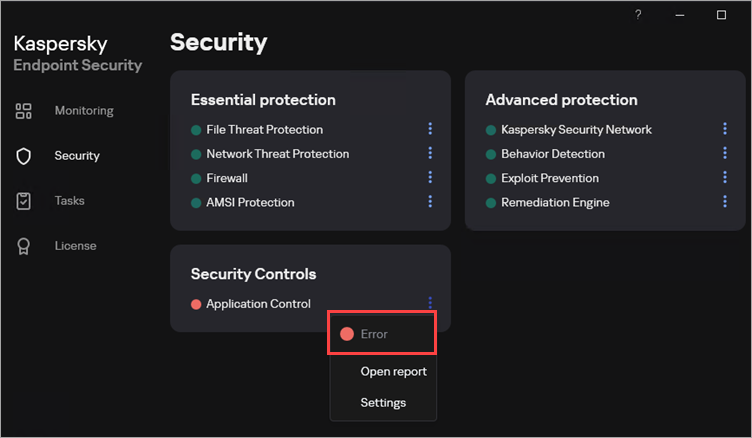
Task: Select Open report from context menu
Action: point(393,371)
